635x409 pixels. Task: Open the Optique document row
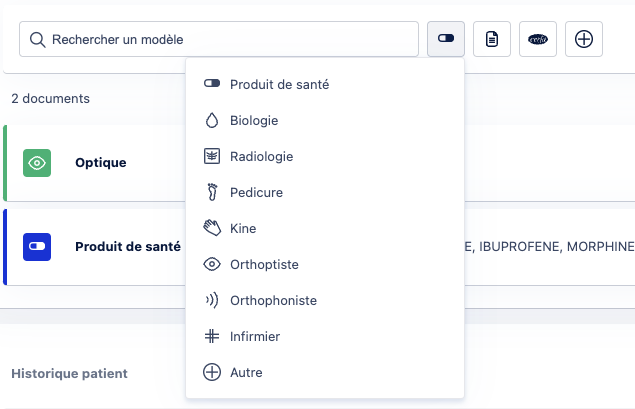click(319, 163)
